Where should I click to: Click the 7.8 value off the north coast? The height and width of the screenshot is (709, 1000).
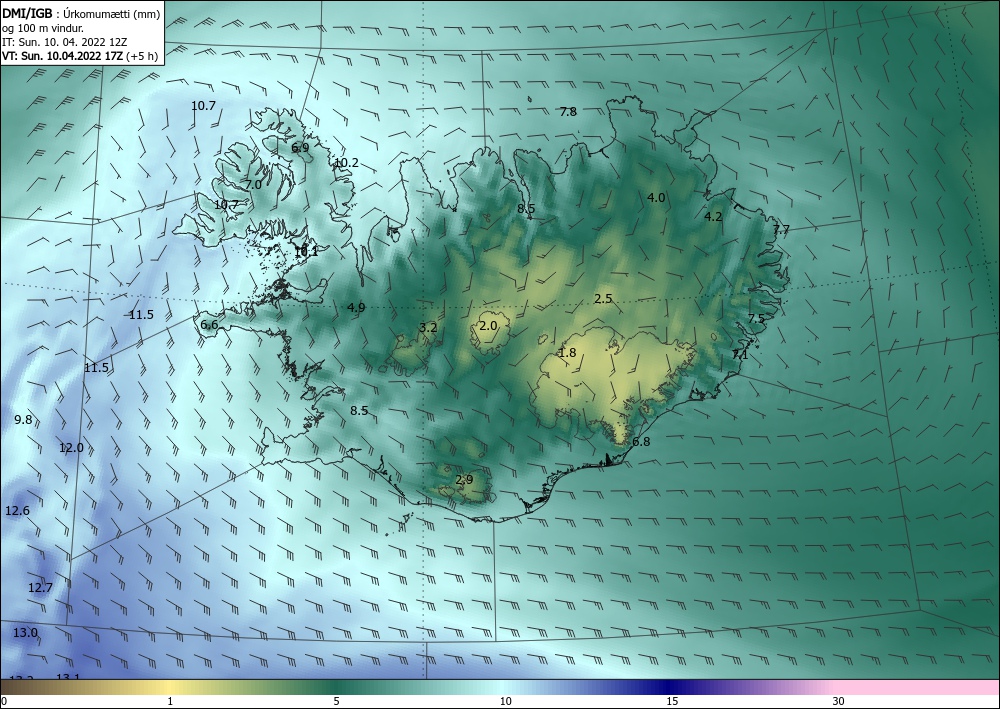pos(568,112)
